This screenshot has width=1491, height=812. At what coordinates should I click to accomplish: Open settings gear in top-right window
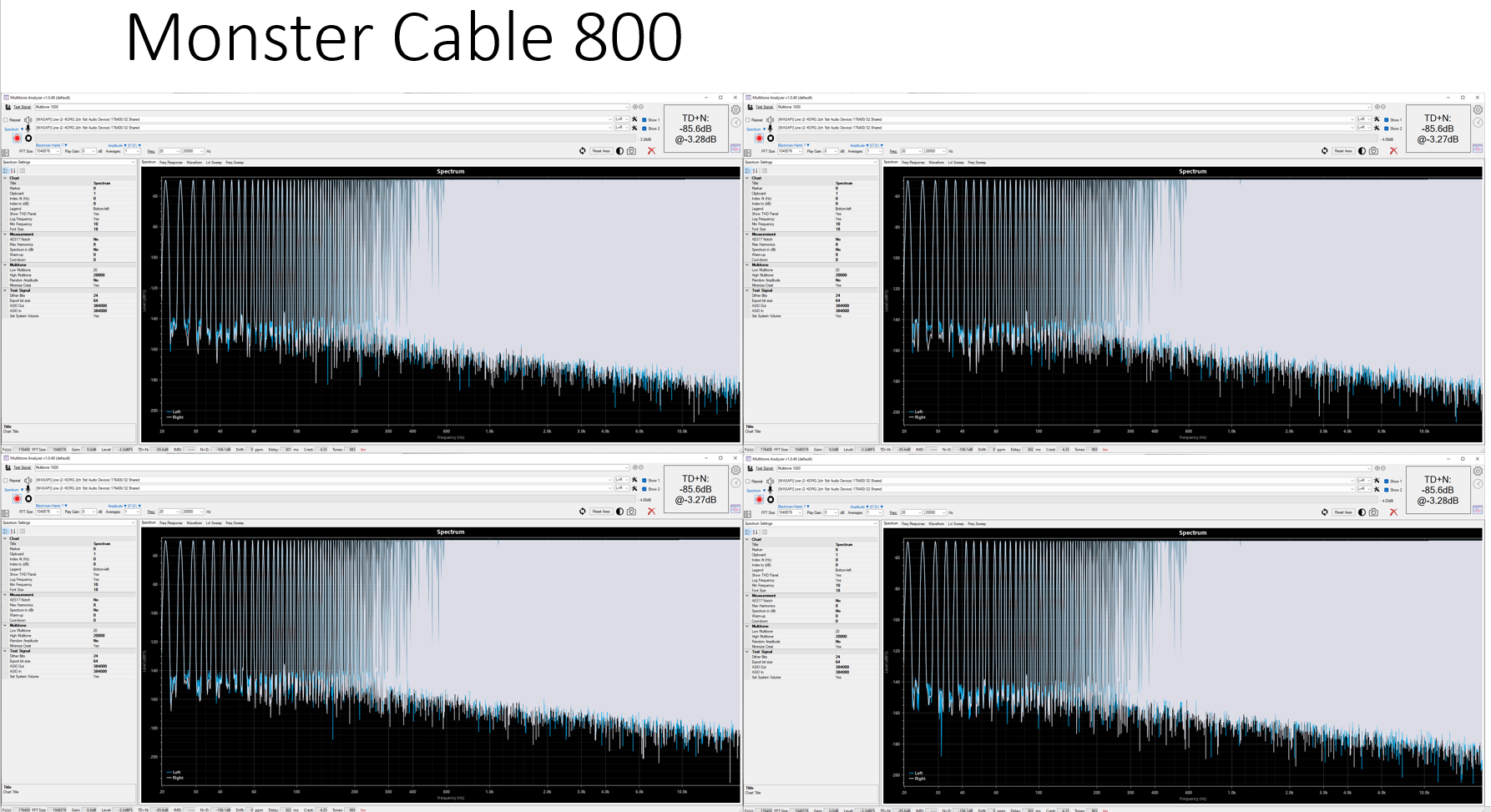[x=1478, y=109]
